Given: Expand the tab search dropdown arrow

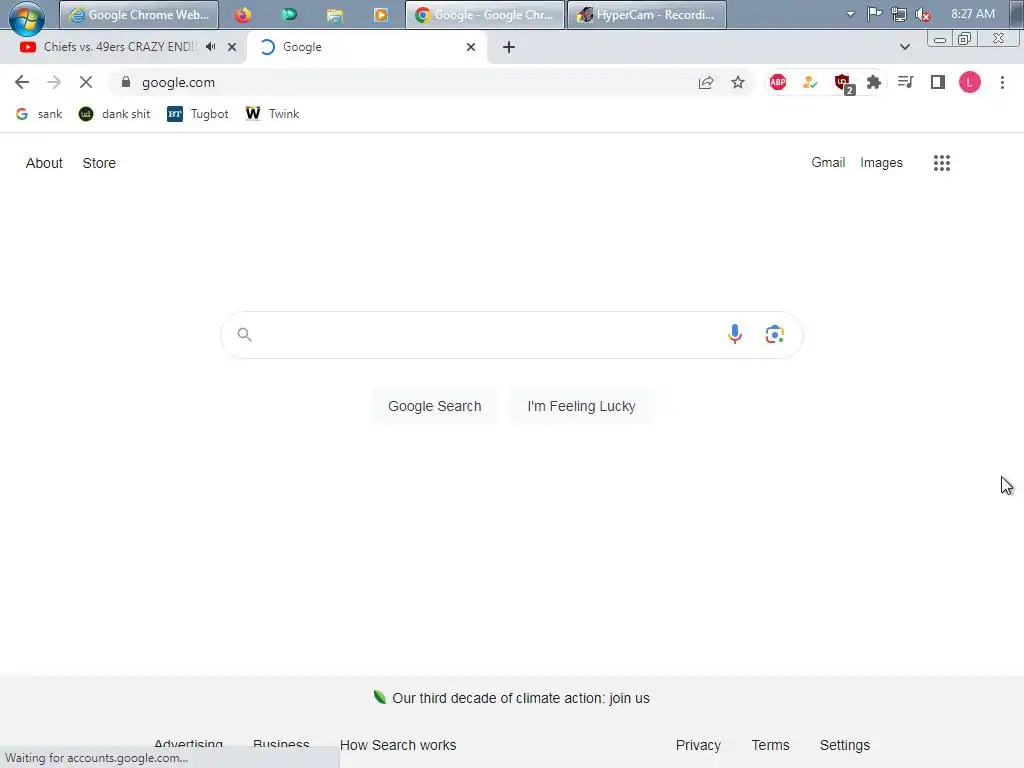Looking at the screenshot, I should [904, 47].
